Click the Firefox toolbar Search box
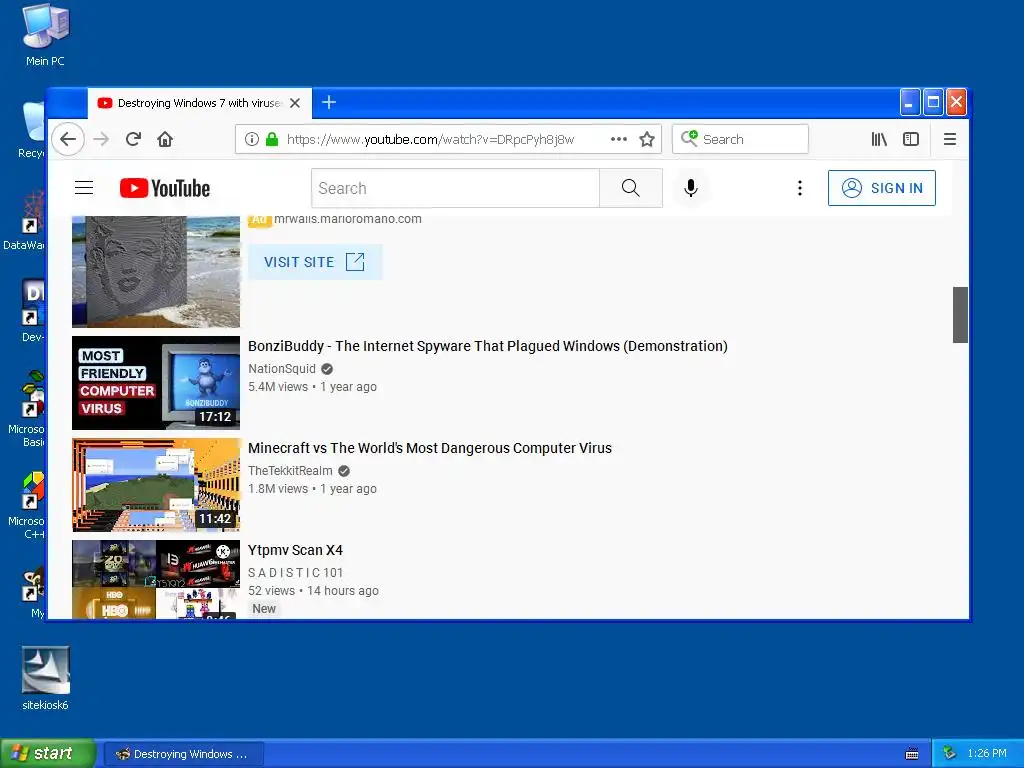This screenshot has height=768, width=1024. [x=741, y=139]
